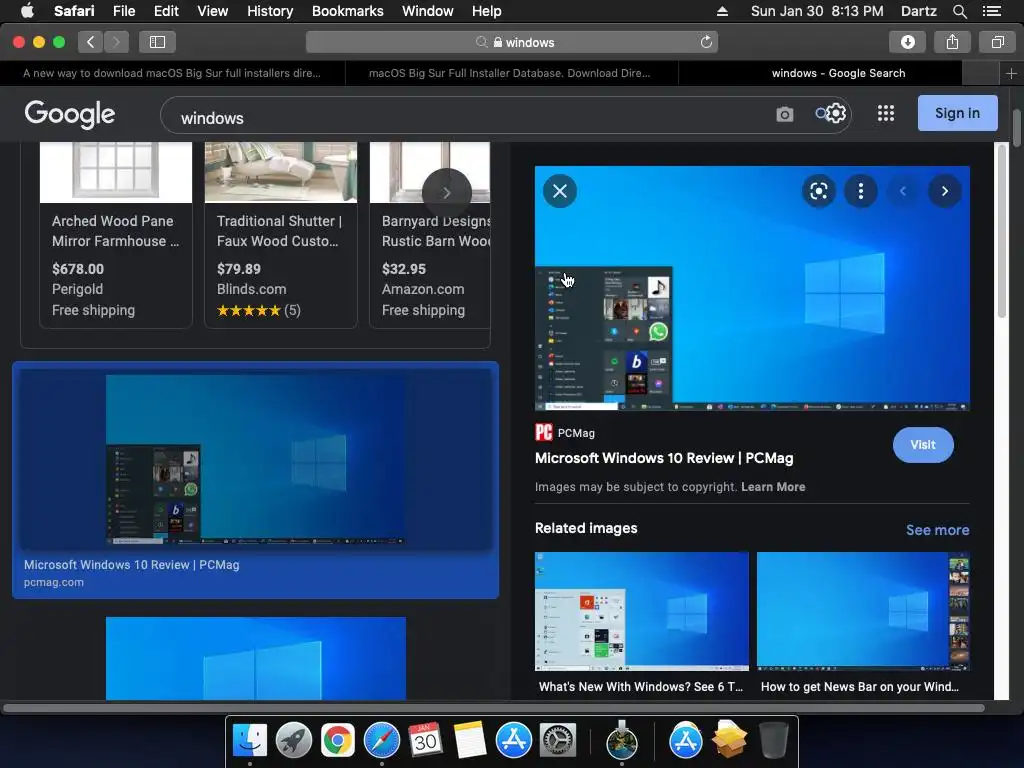
Task: Open System Preferences from the Dock
Action: click(557, 740)
